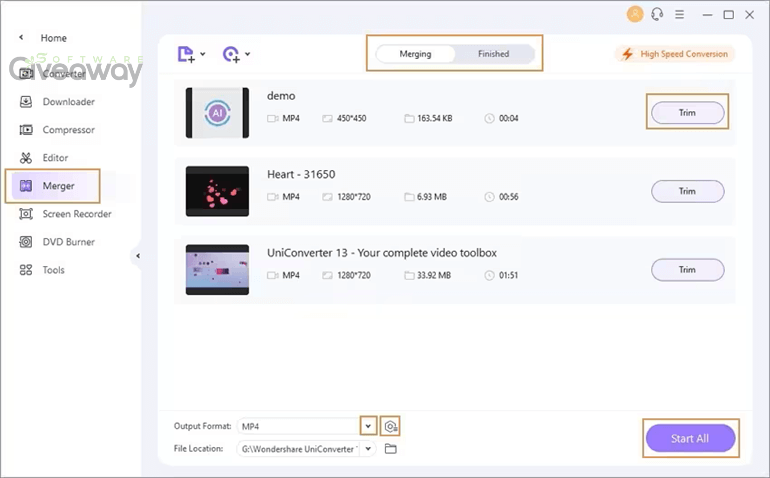Click the Start All button
The width and height of the screenshot is (770, 478).
point(690,438)
